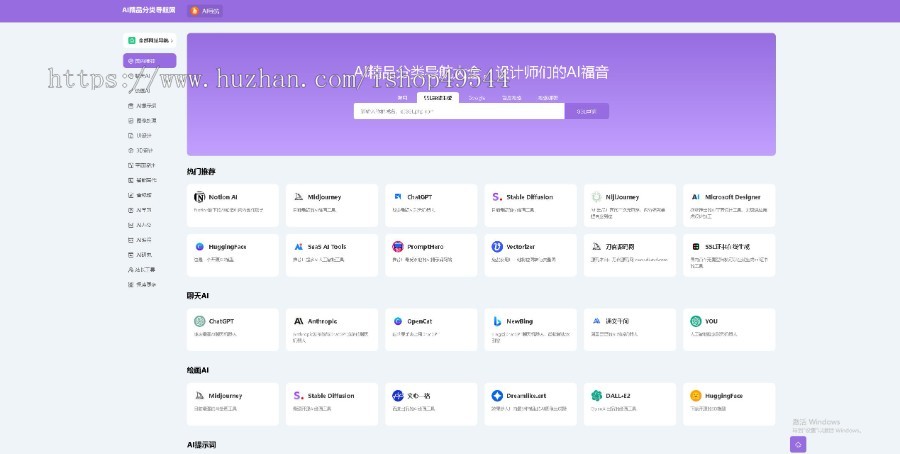Click the YOU card icon

[696, 321]
